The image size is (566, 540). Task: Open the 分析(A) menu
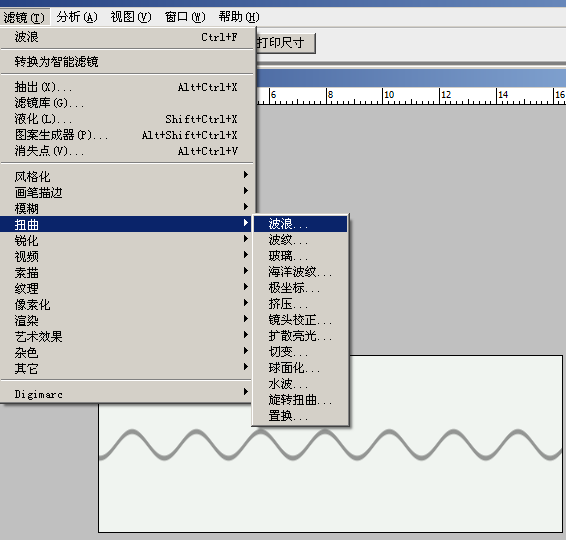click(x=77, y=17)
